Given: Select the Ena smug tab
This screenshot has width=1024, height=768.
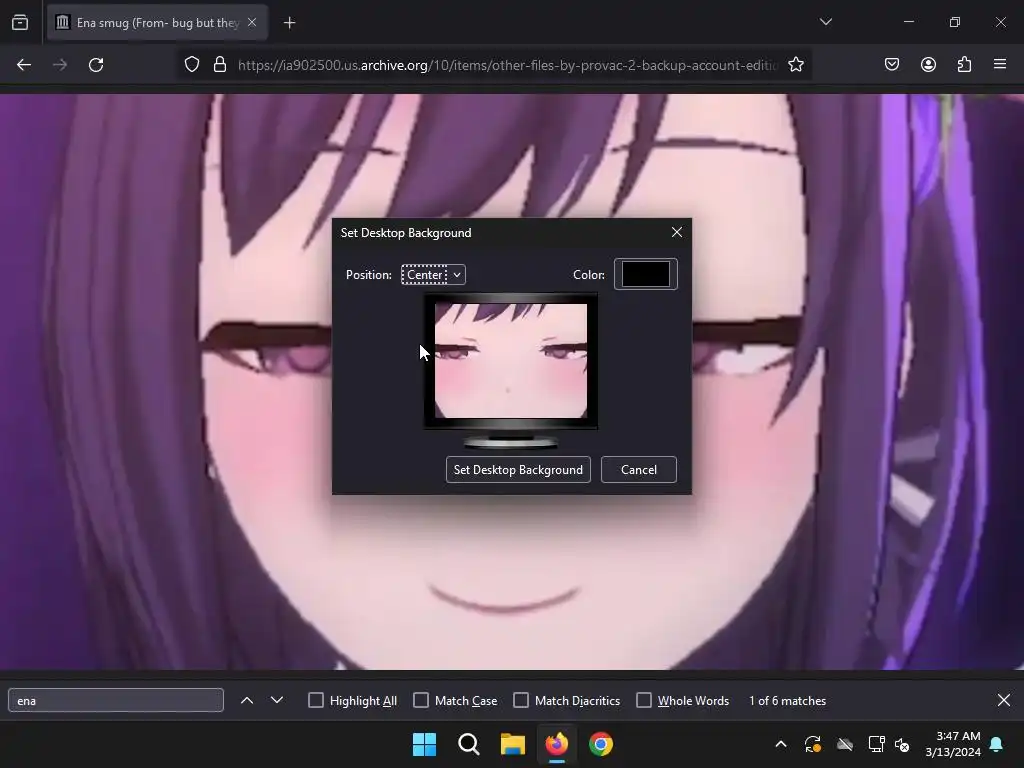Looking at the screenshot, I should click(157, 23).
